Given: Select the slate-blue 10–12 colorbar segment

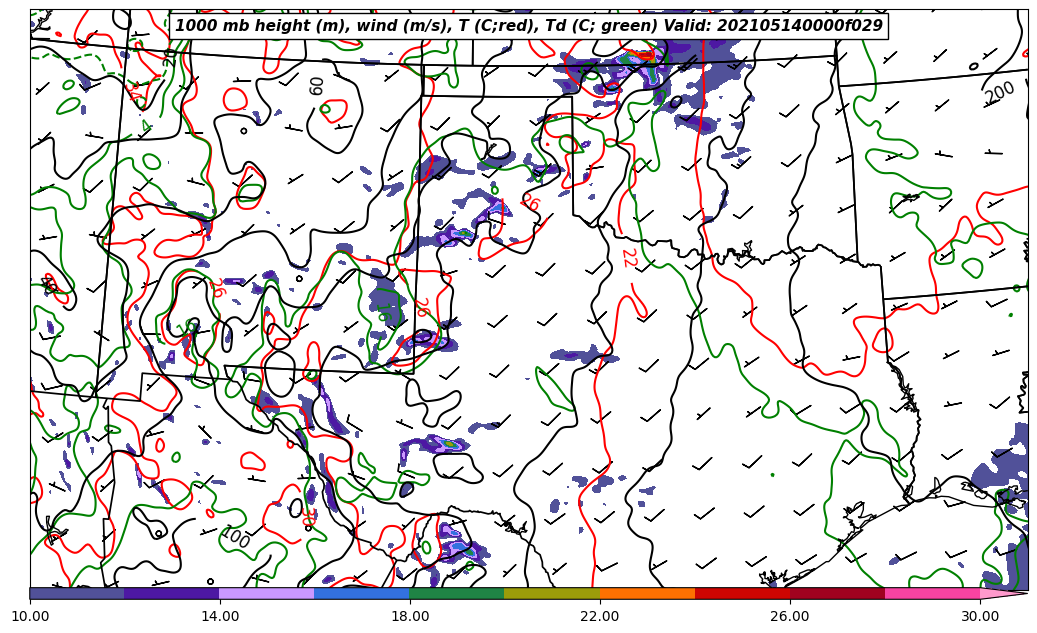Looking at the screenshot, I should point(77,593).
